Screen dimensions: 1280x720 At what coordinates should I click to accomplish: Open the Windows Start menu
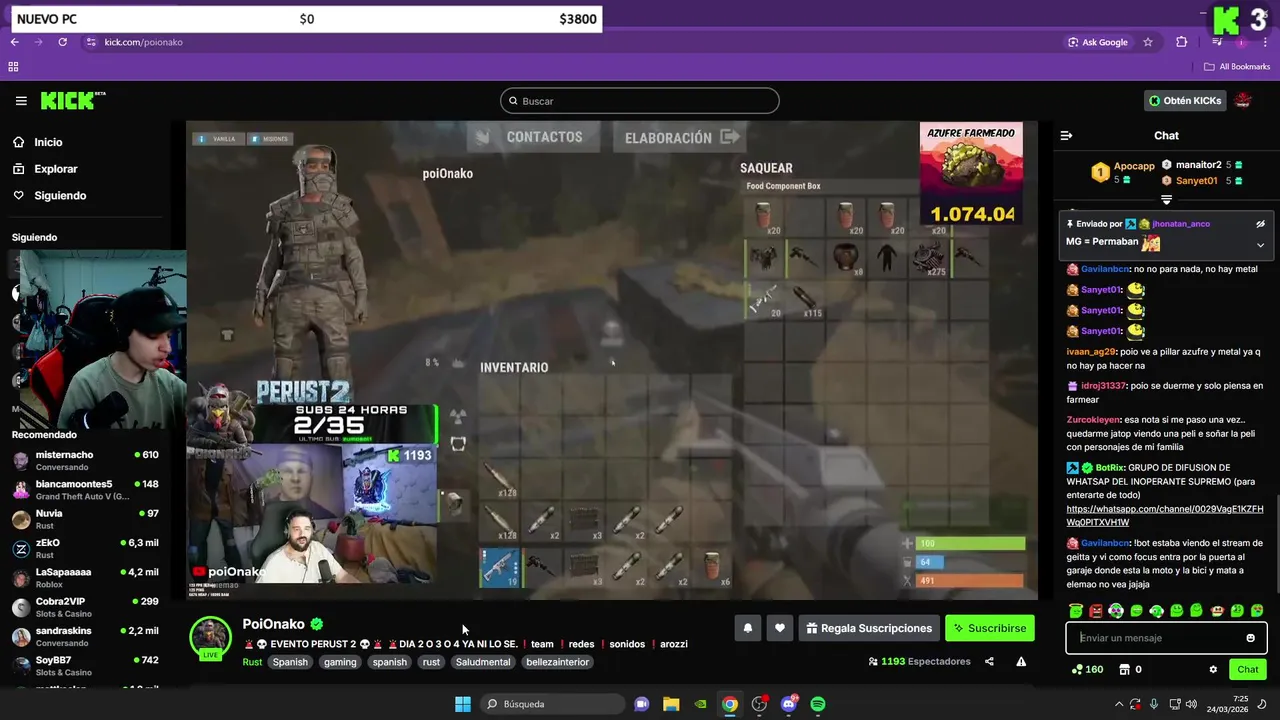point(463,704)
